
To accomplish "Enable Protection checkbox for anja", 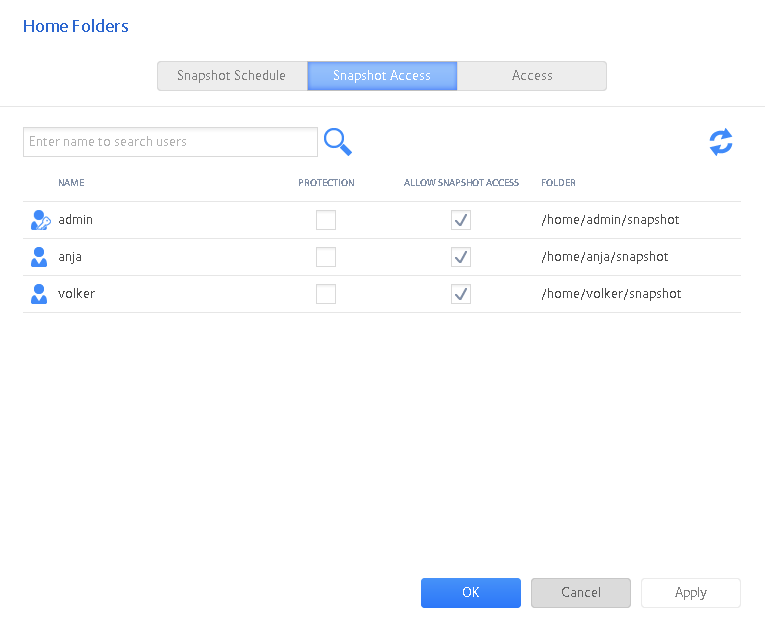I will click(x=326, y=257).
